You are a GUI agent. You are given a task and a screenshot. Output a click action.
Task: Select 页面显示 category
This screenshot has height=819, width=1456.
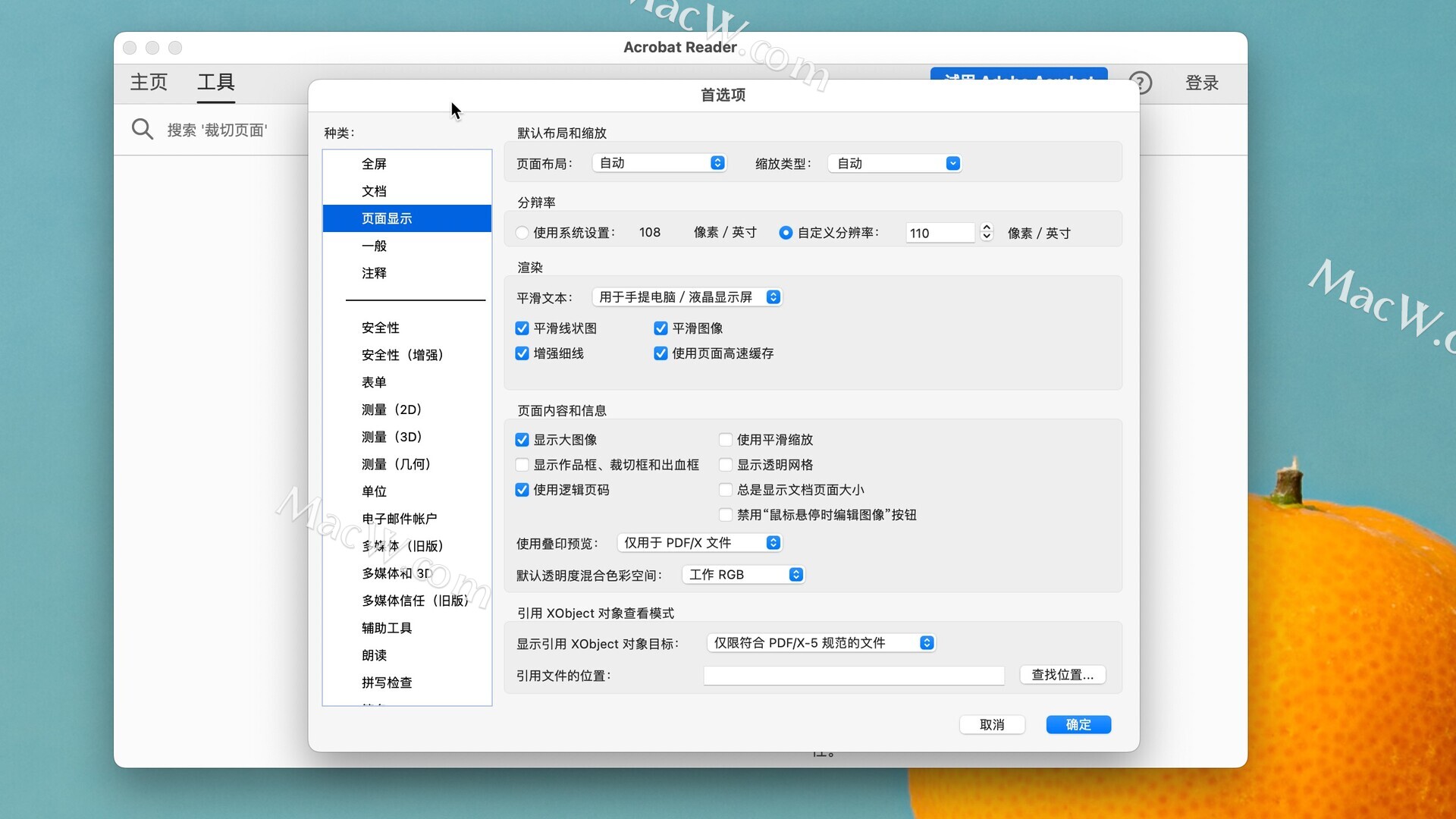coord(407,218)
